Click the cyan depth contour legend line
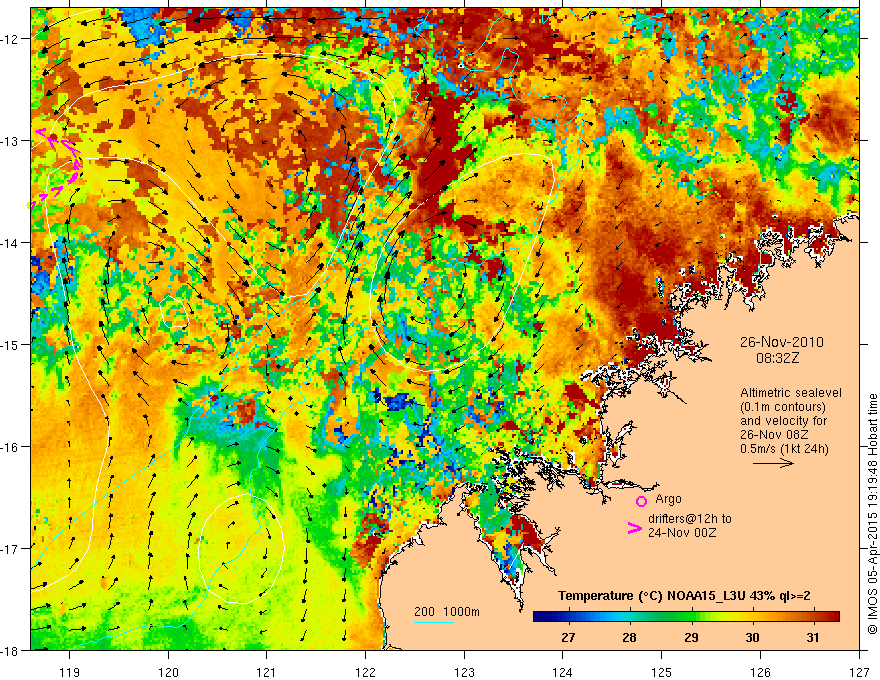 pos(434,622)
